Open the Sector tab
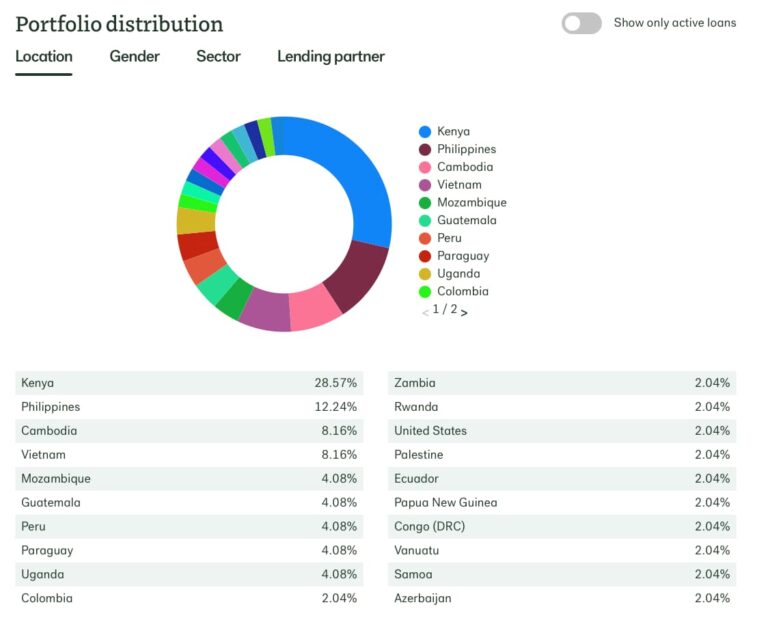768x633 pixels. tap(218, 57)
